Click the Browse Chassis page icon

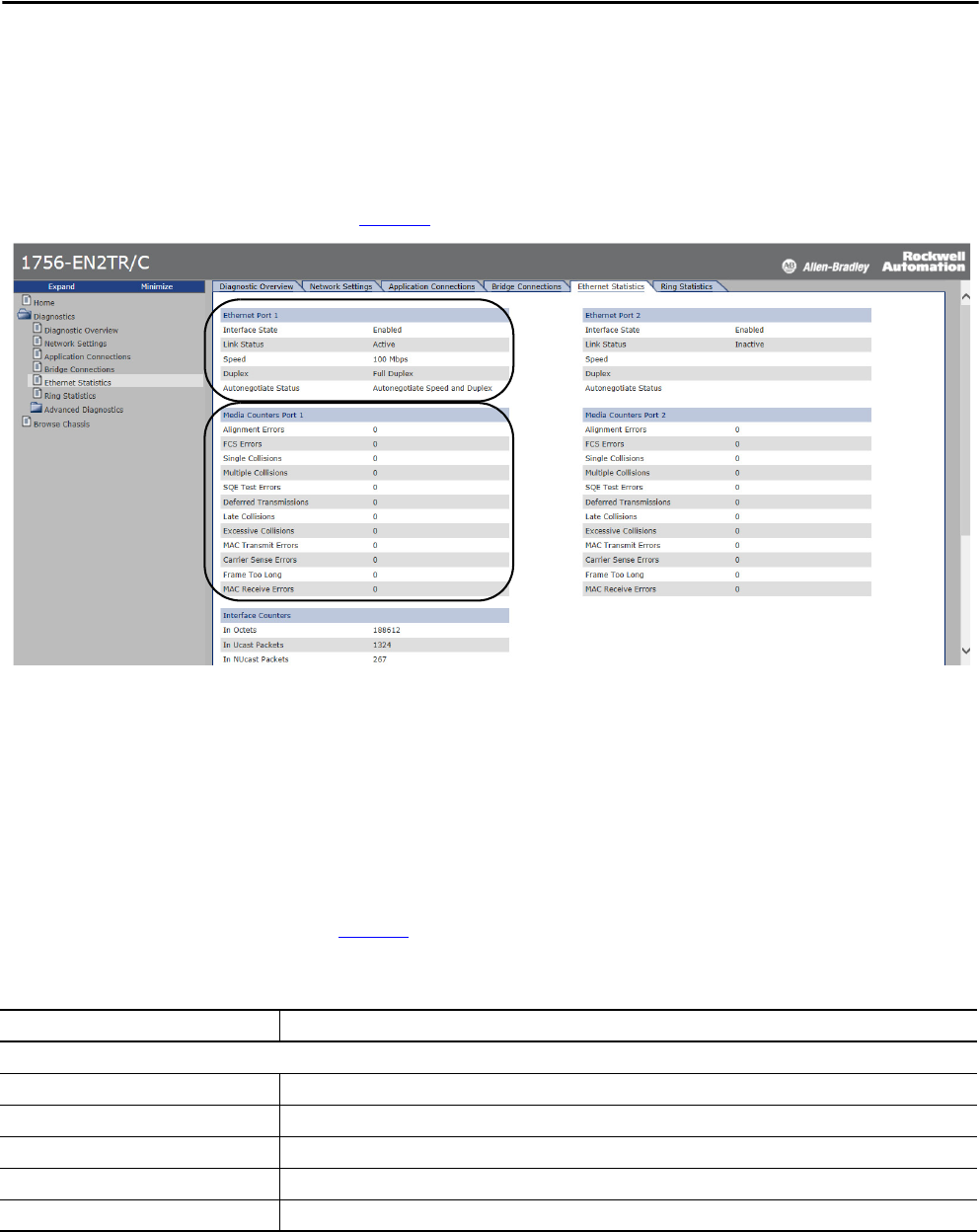[28, 423]
